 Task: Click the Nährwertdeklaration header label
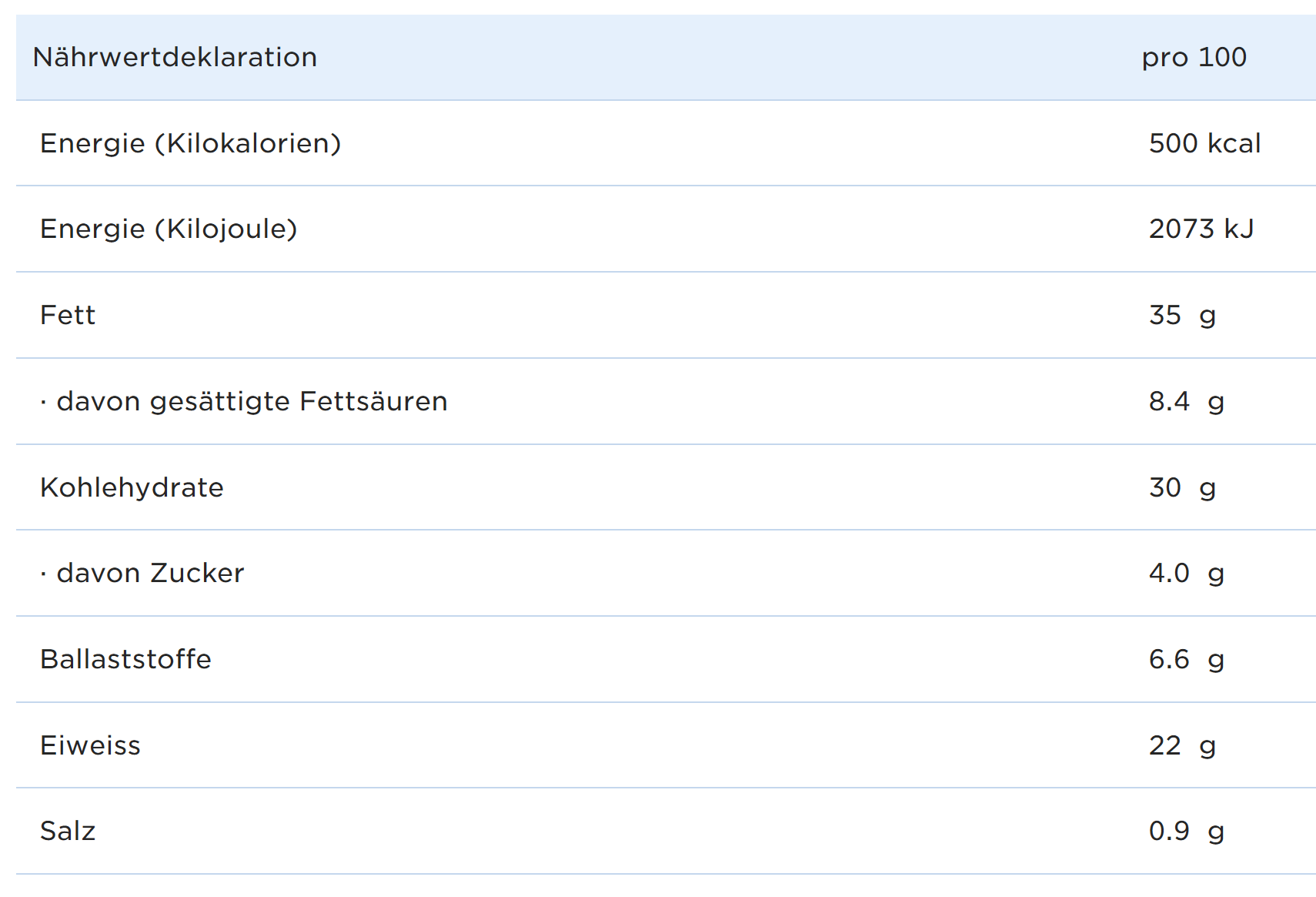coord(175,57)
